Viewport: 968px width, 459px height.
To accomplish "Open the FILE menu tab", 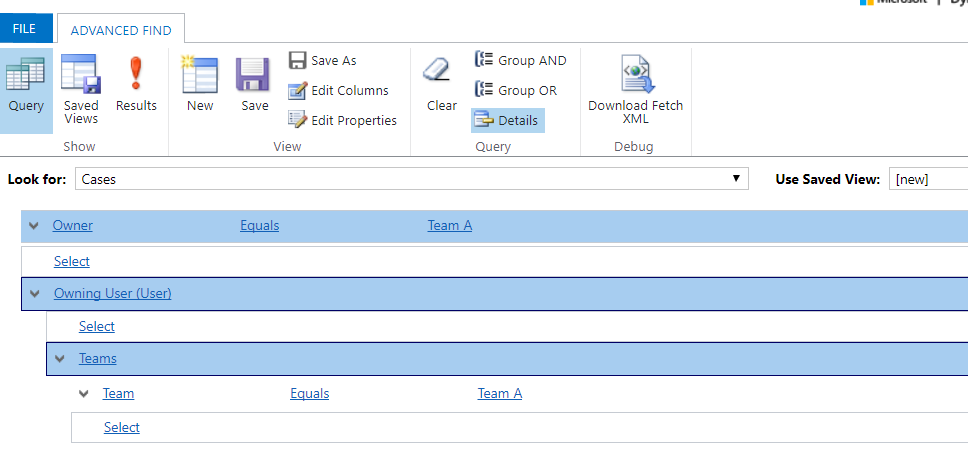I will [x=25, y=29].
